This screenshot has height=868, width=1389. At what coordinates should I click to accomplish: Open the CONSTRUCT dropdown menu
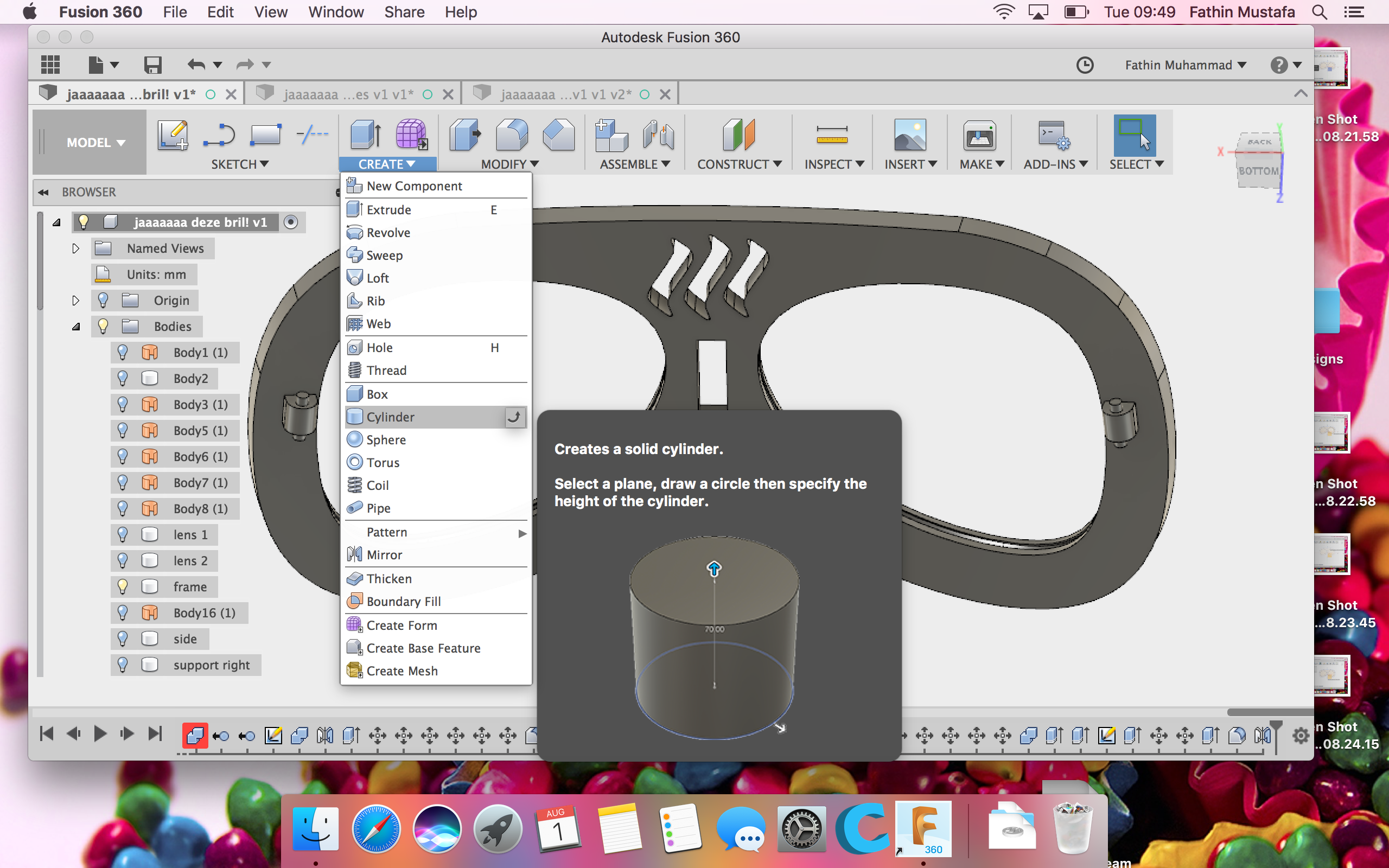coord(740,164)
